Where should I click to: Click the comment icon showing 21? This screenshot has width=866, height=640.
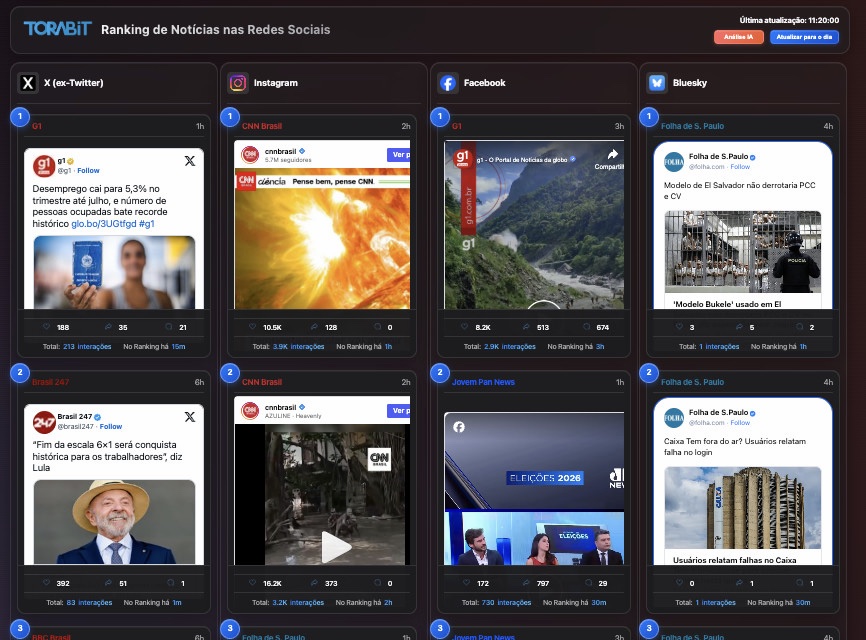pos(169,327)
